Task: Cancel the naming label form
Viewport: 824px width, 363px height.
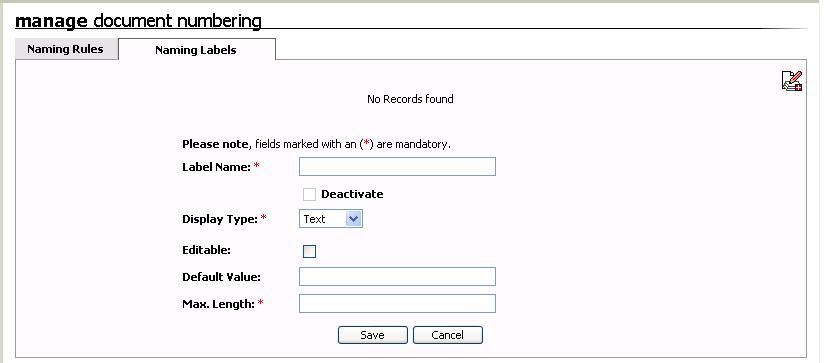Action: coord(448,335)
